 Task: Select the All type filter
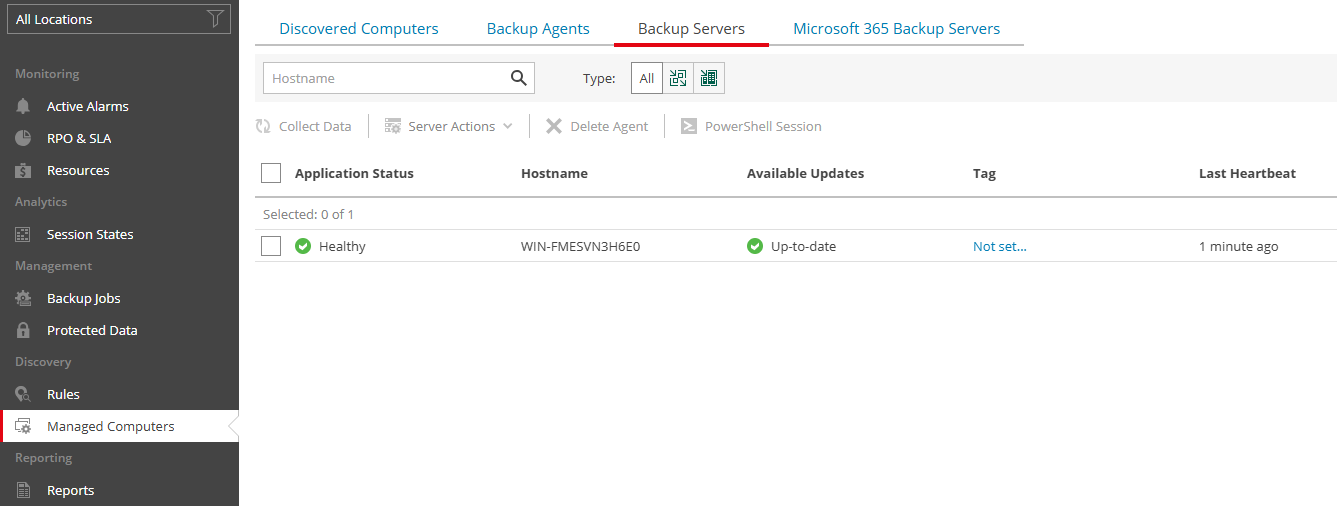647,78
